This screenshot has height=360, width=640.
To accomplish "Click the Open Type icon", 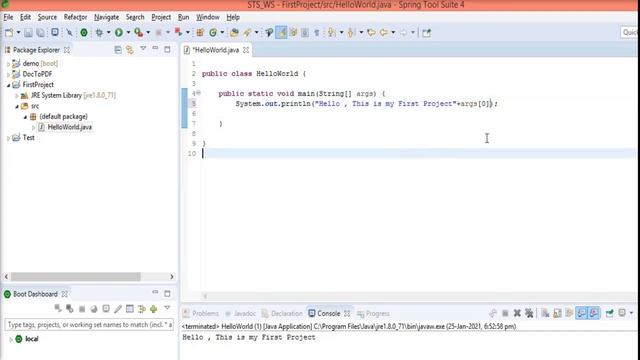I will pos(234,33).
